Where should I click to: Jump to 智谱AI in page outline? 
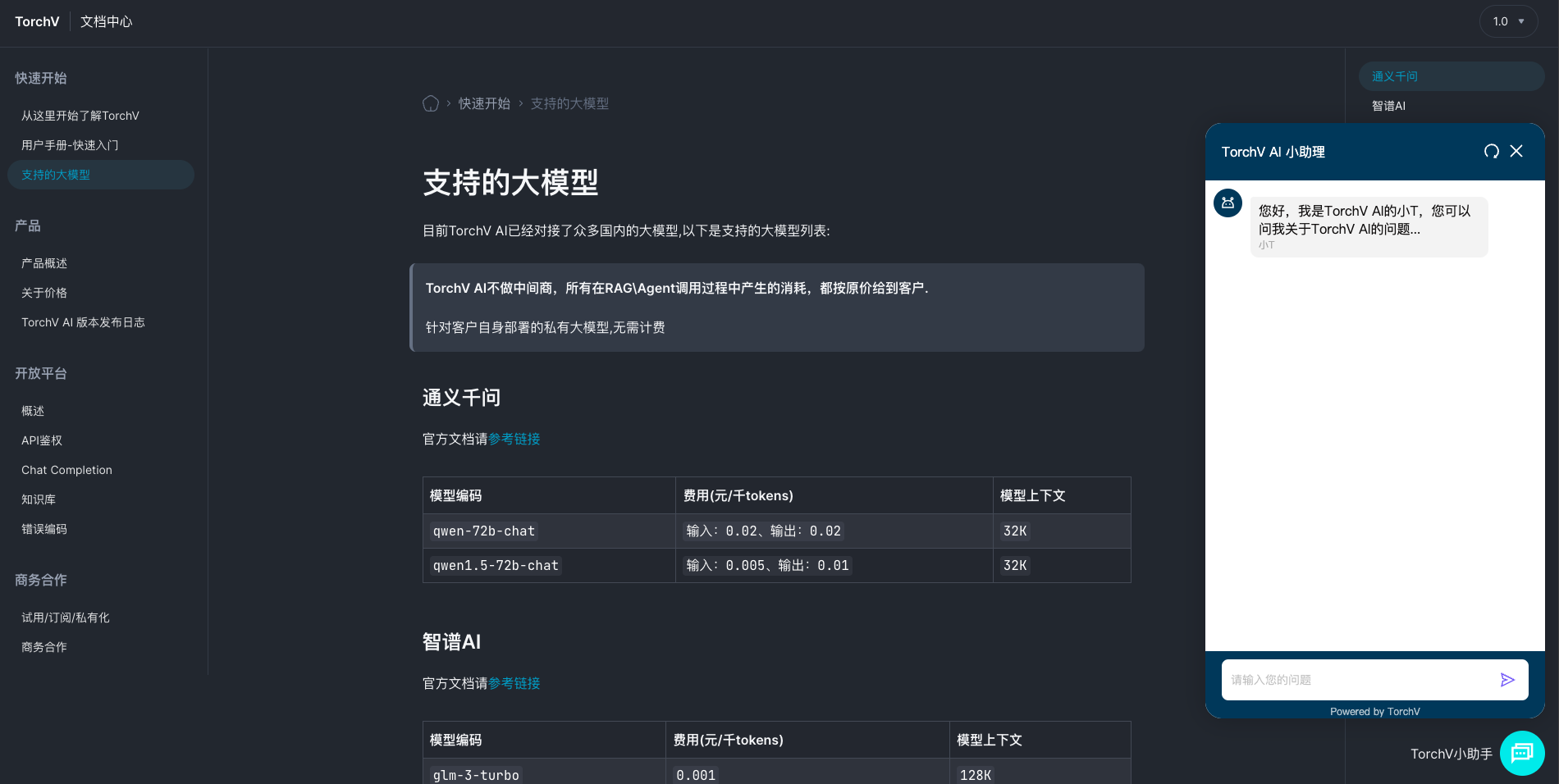(x=1388, y=106)
